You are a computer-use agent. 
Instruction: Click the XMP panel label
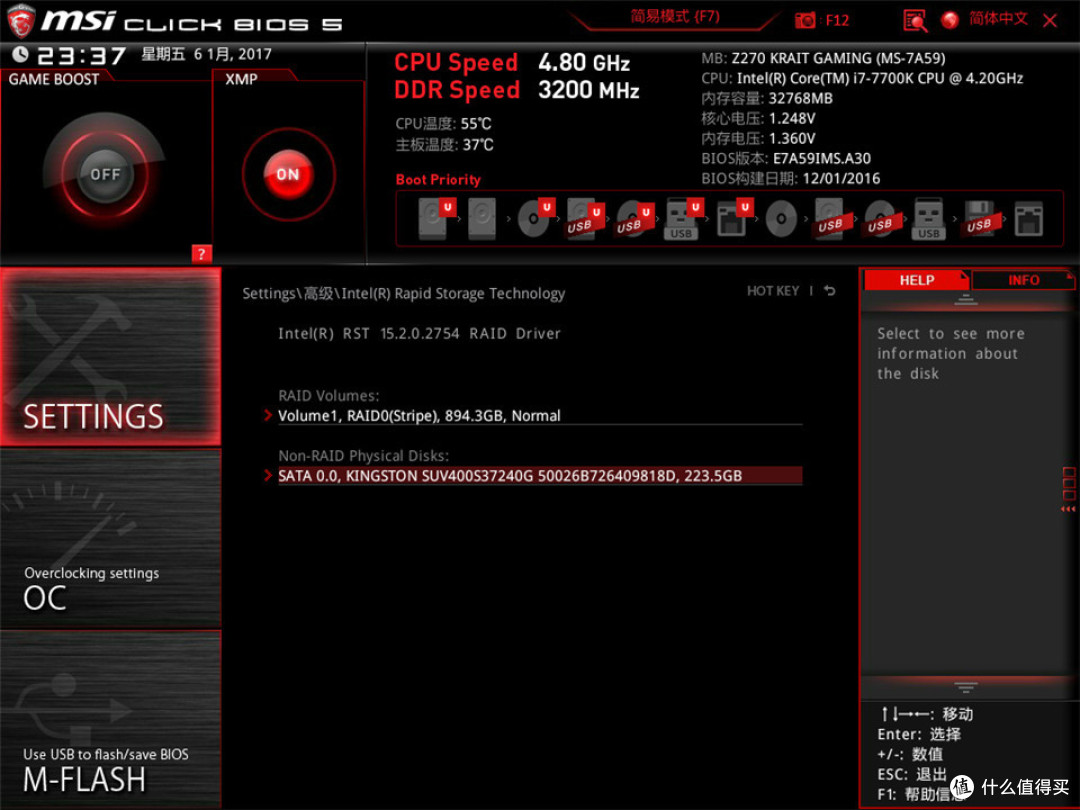click(x=241, y=79)
